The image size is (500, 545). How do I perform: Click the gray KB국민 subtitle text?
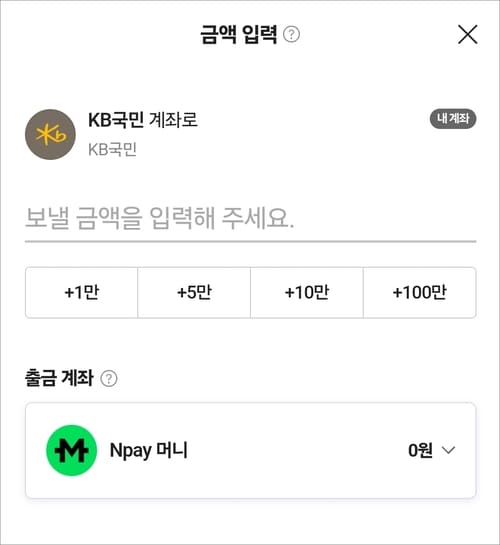(x=112, y=149)
